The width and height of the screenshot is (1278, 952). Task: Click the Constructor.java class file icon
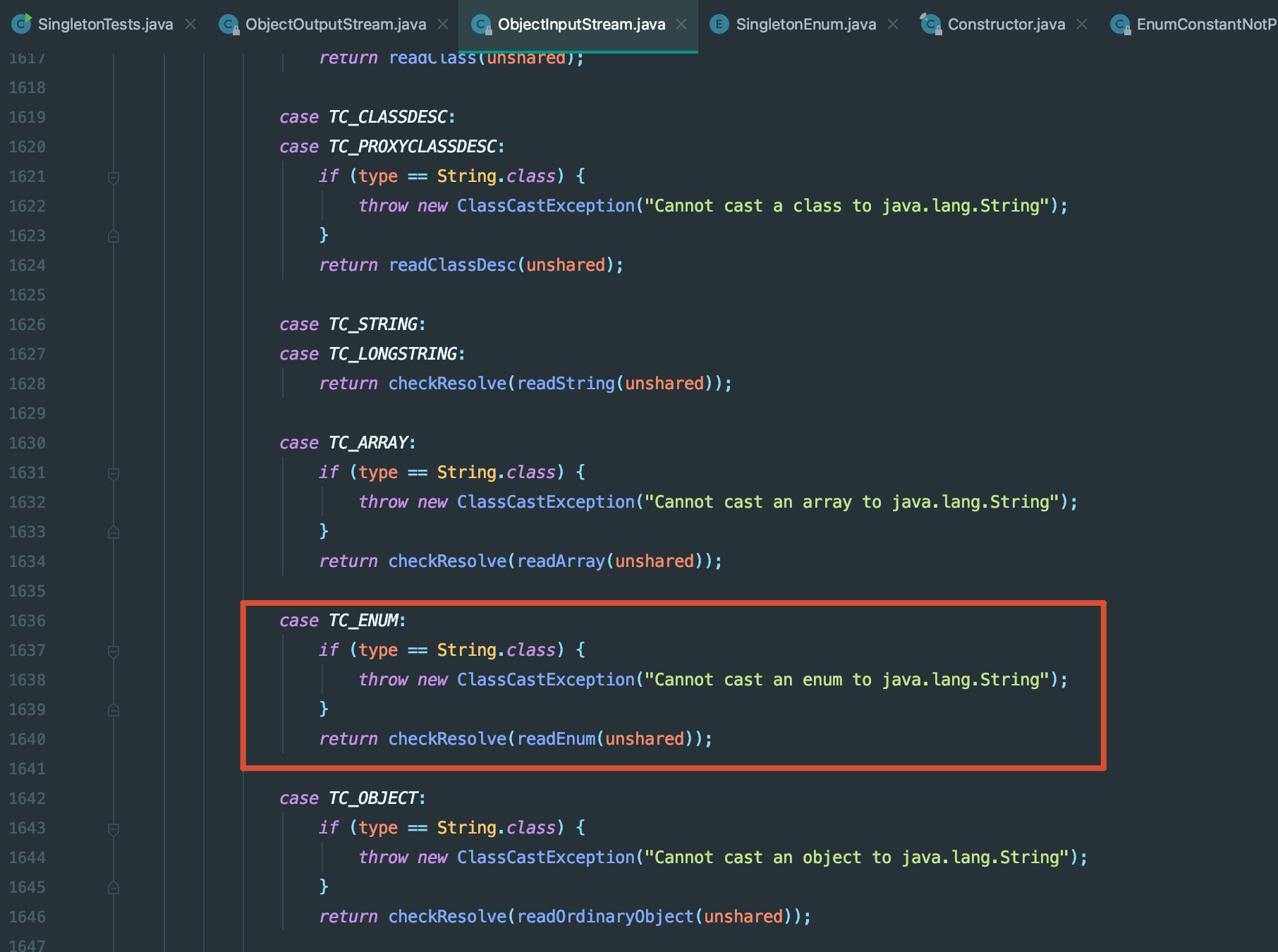(931, 25)
